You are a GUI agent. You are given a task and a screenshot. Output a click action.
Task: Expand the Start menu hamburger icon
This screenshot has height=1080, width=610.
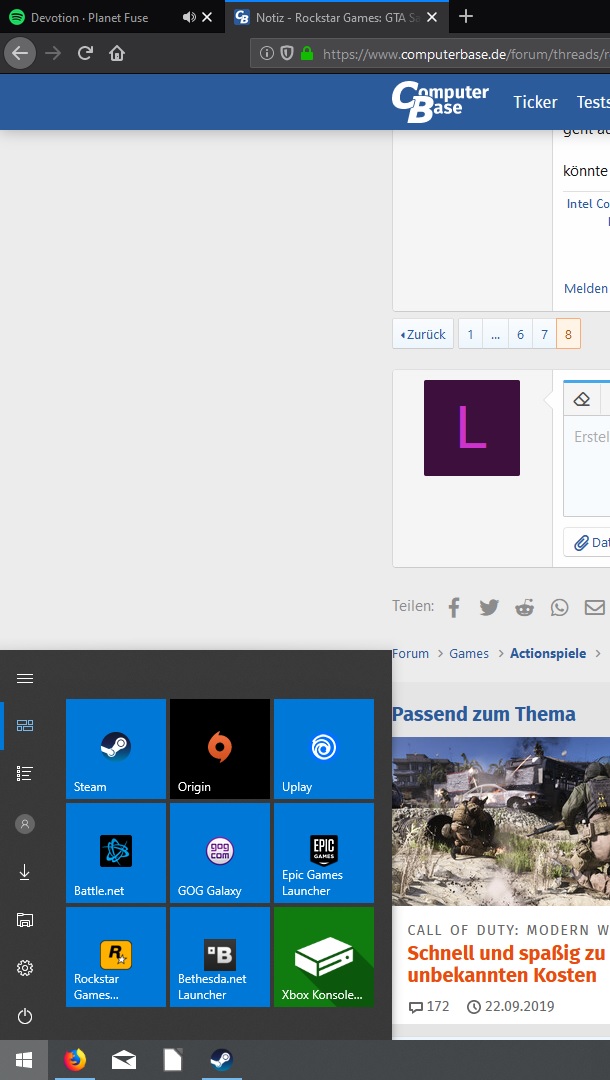click(x=25, y=678)
